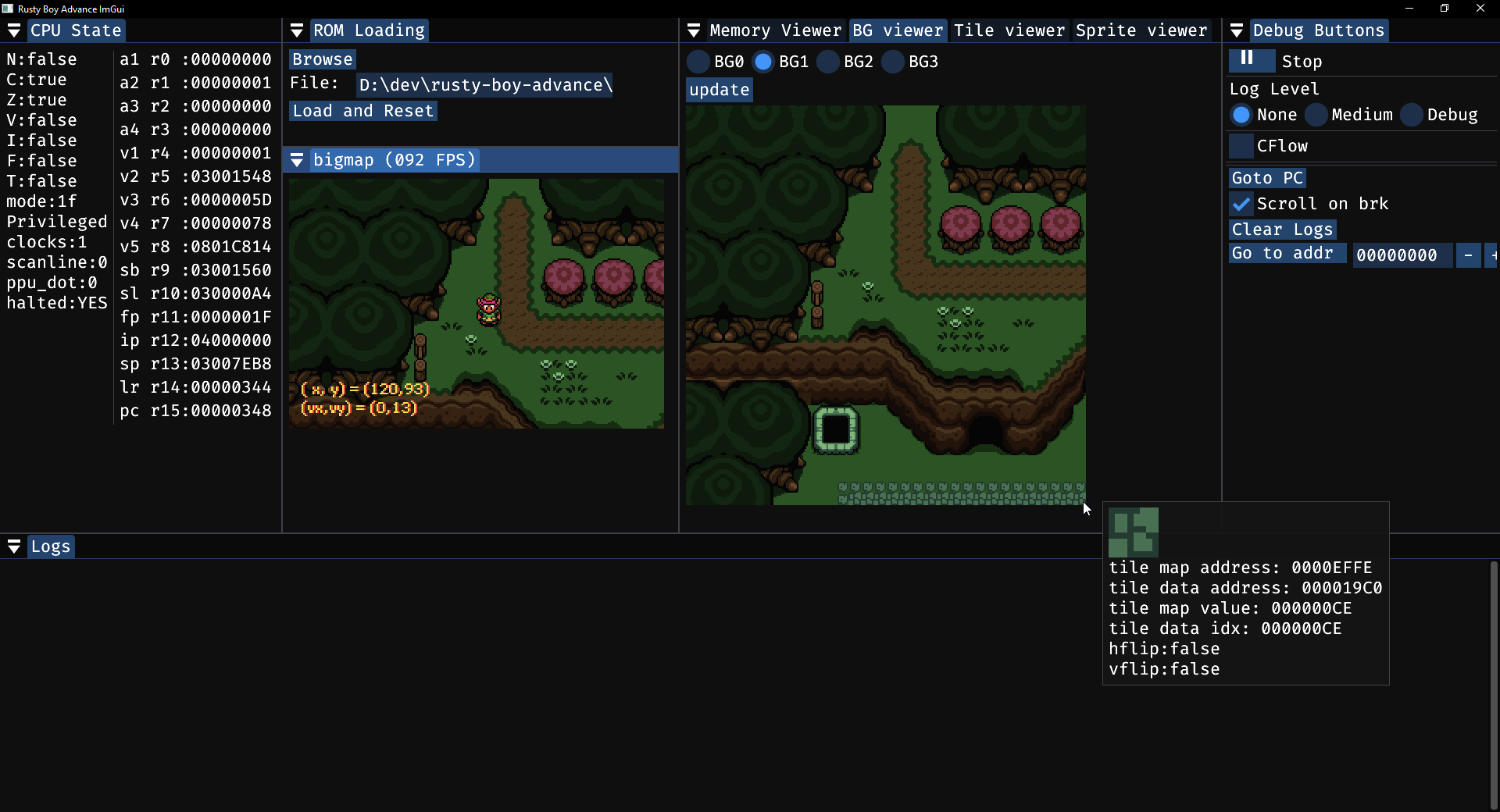Select the Logs tab

coord(51,547)
